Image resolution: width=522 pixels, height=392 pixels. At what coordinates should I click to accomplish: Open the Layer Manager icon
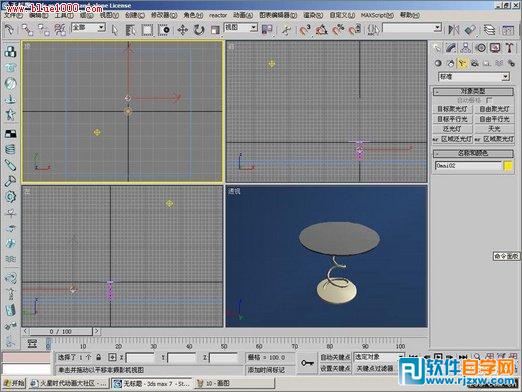click(489, 30)
